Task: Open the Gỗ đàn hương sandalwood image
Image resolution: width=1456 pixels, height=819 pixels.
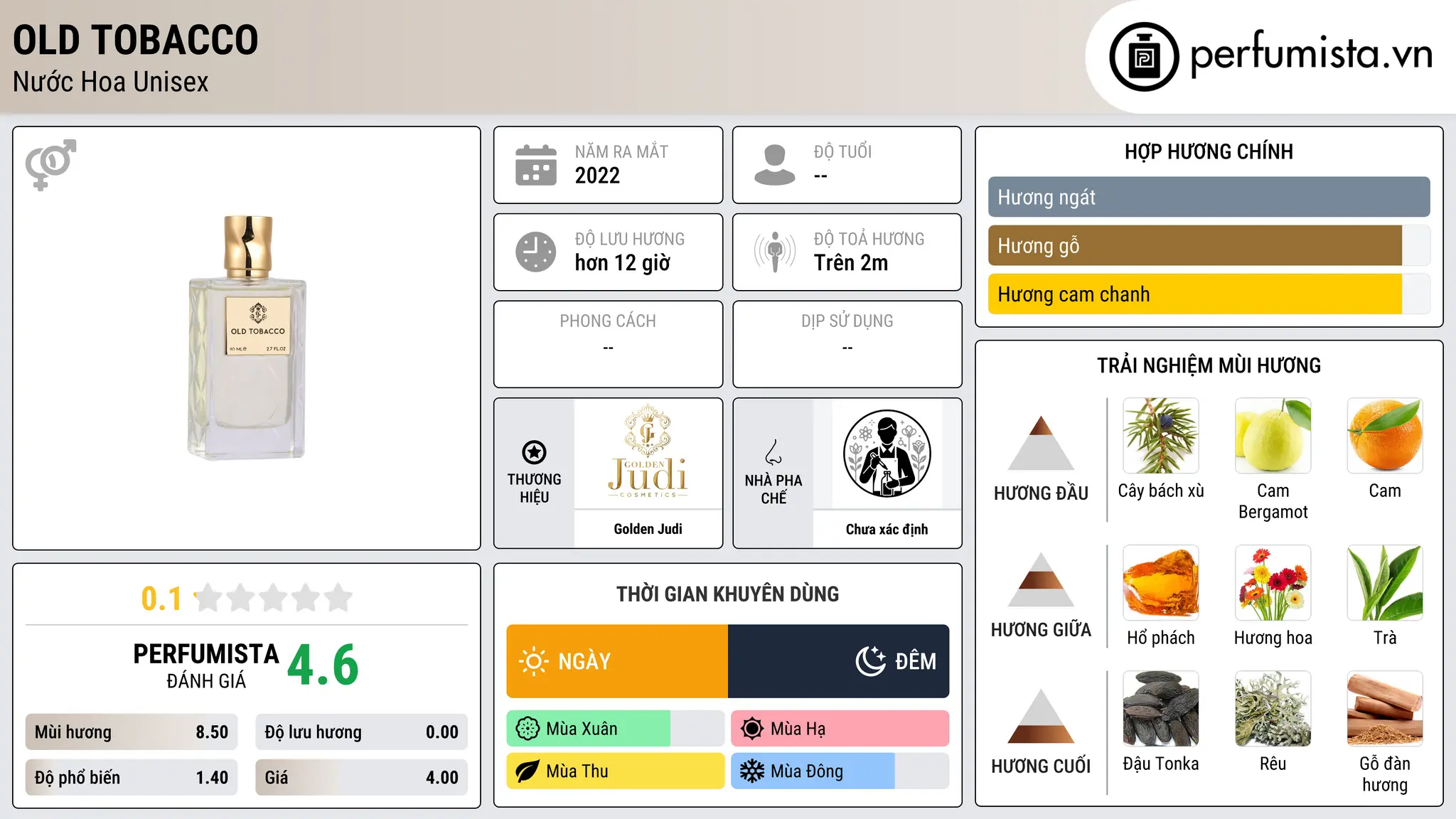Action: click(1385, 709)
